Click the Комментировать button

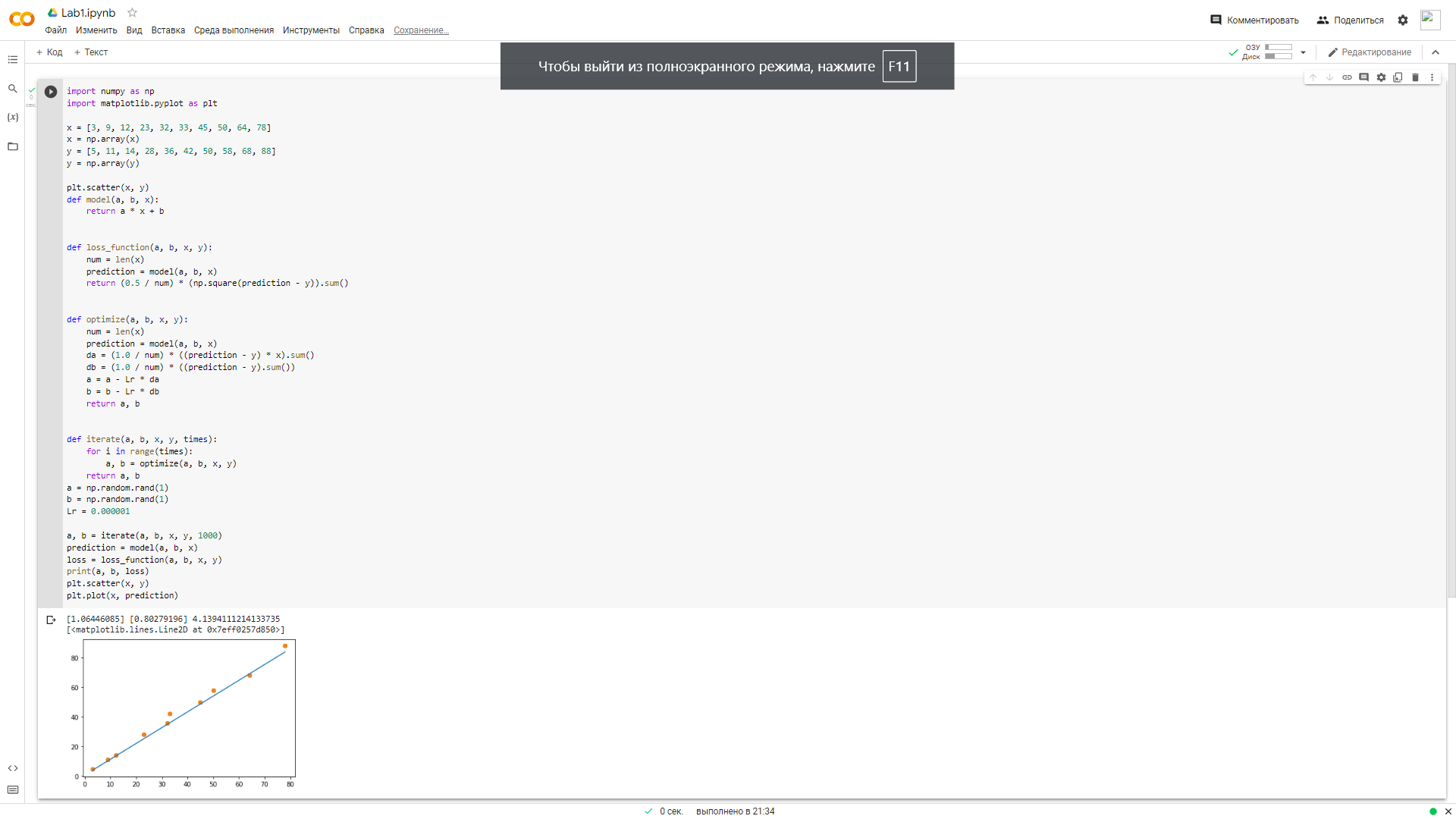click(x=1254, y=20)
